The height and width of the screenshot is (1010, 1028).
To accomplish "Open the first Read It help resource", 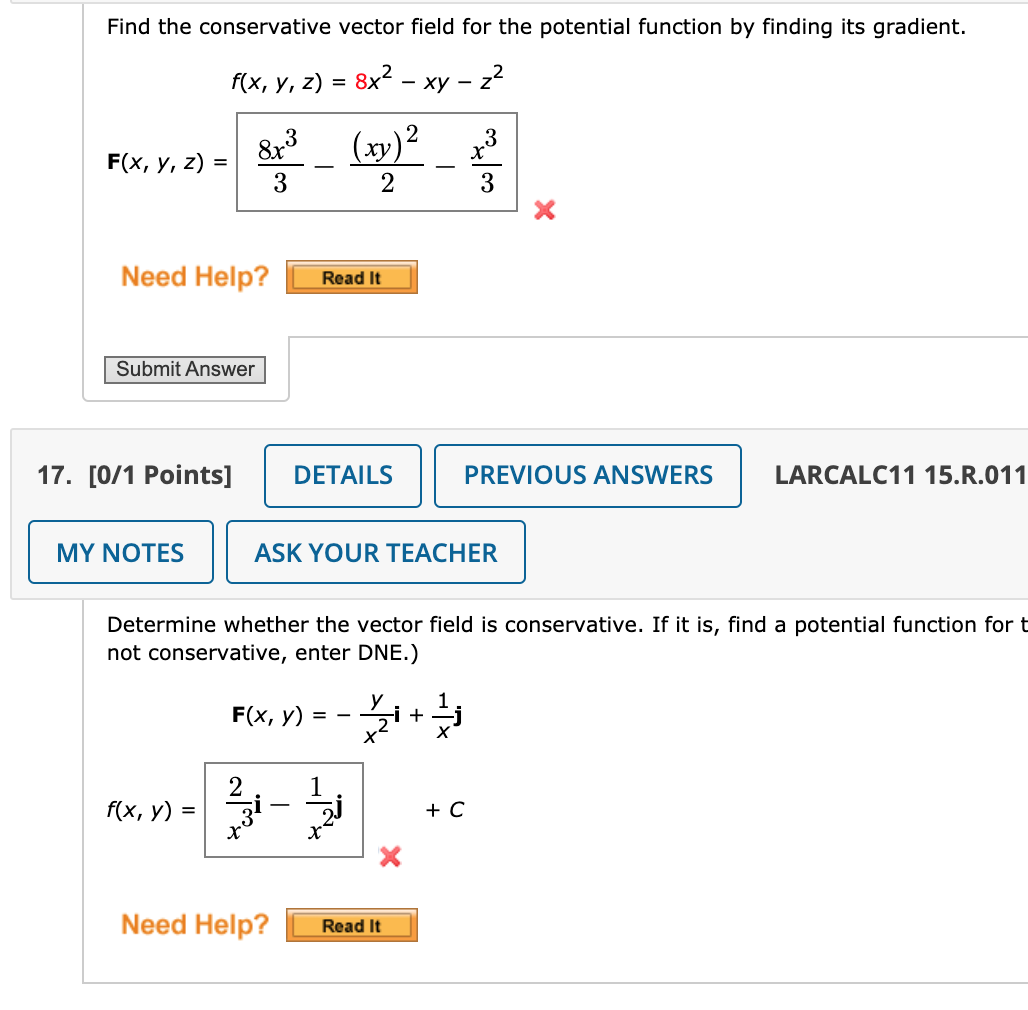I will click(x=351, y=277).
